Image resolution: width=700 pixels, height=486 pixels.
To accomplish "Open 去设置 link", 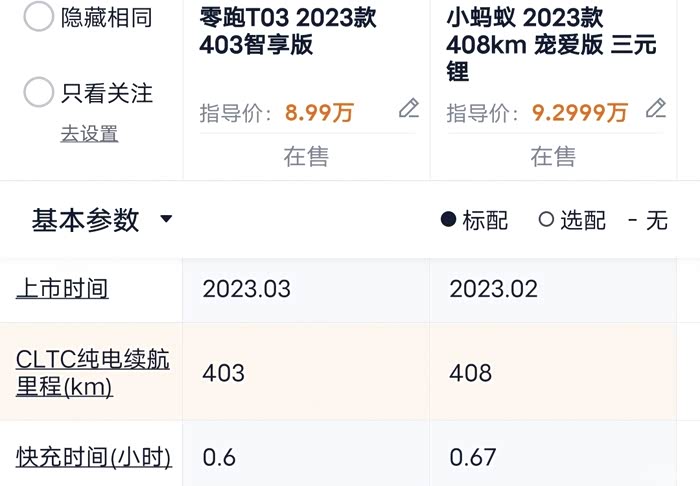I will 89,133.
